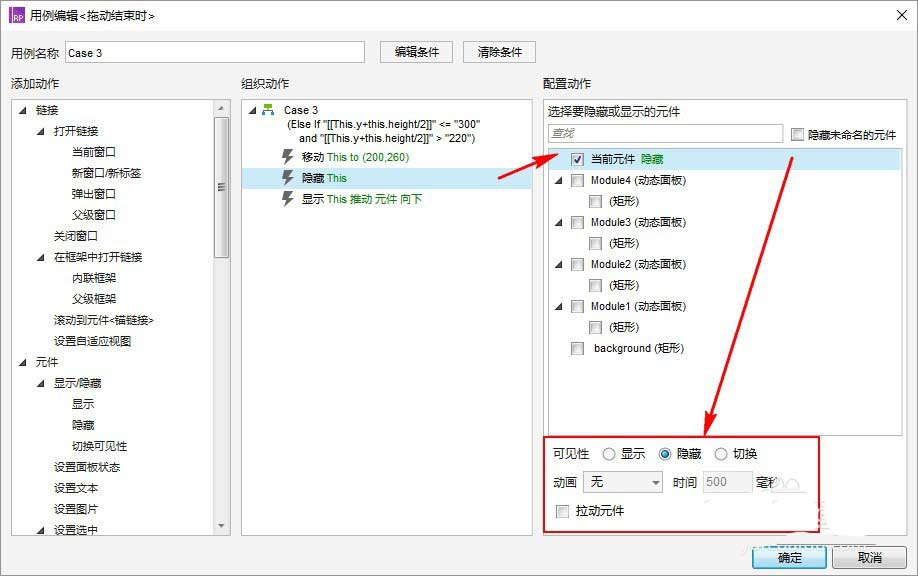Check the 矩形 checkbox under Module1
Viewport: 918px width, 576px height.
point(595,327)
